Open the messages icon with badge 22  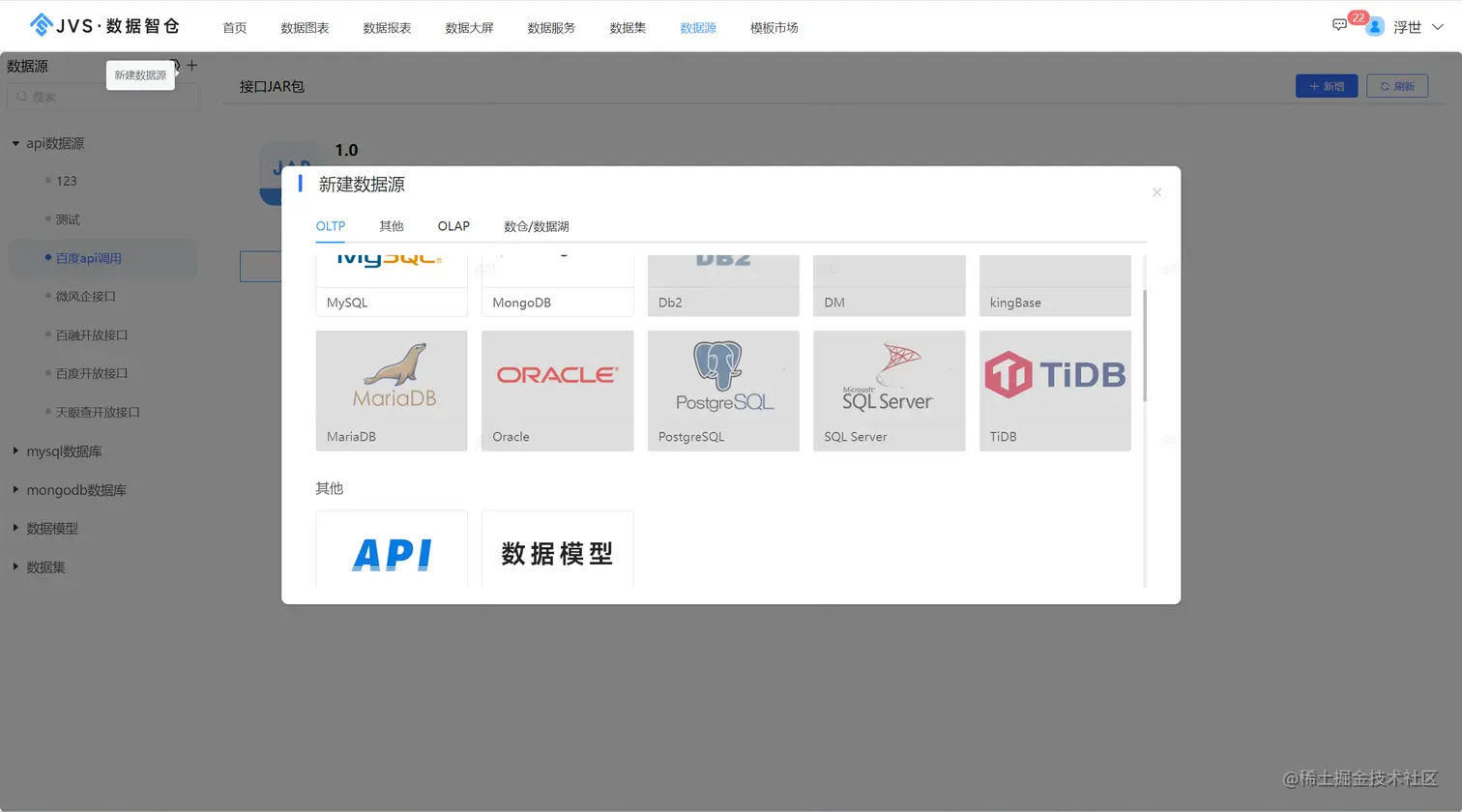pyautogui.click(x=1339, y=25)
